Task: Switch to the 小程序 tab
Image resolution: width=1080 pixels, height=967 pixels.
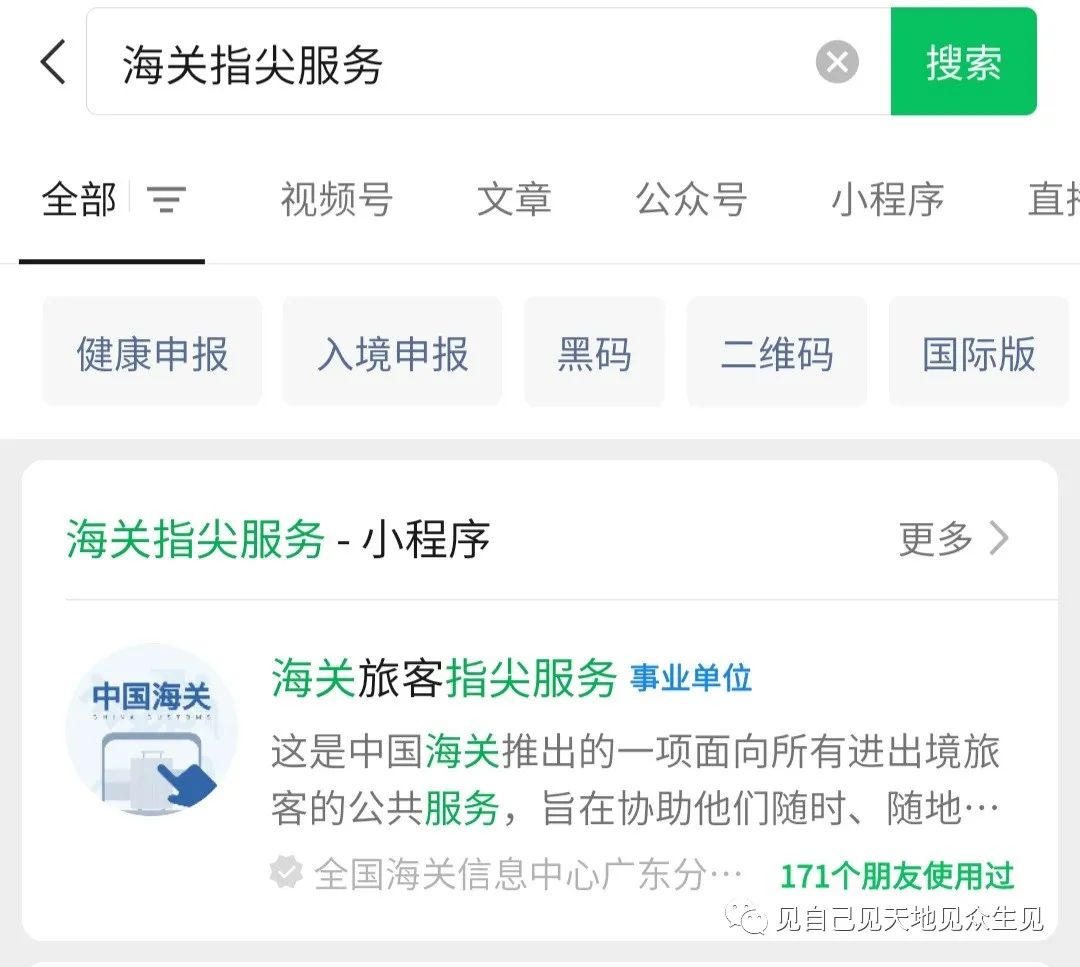Action: coord(887,200)
